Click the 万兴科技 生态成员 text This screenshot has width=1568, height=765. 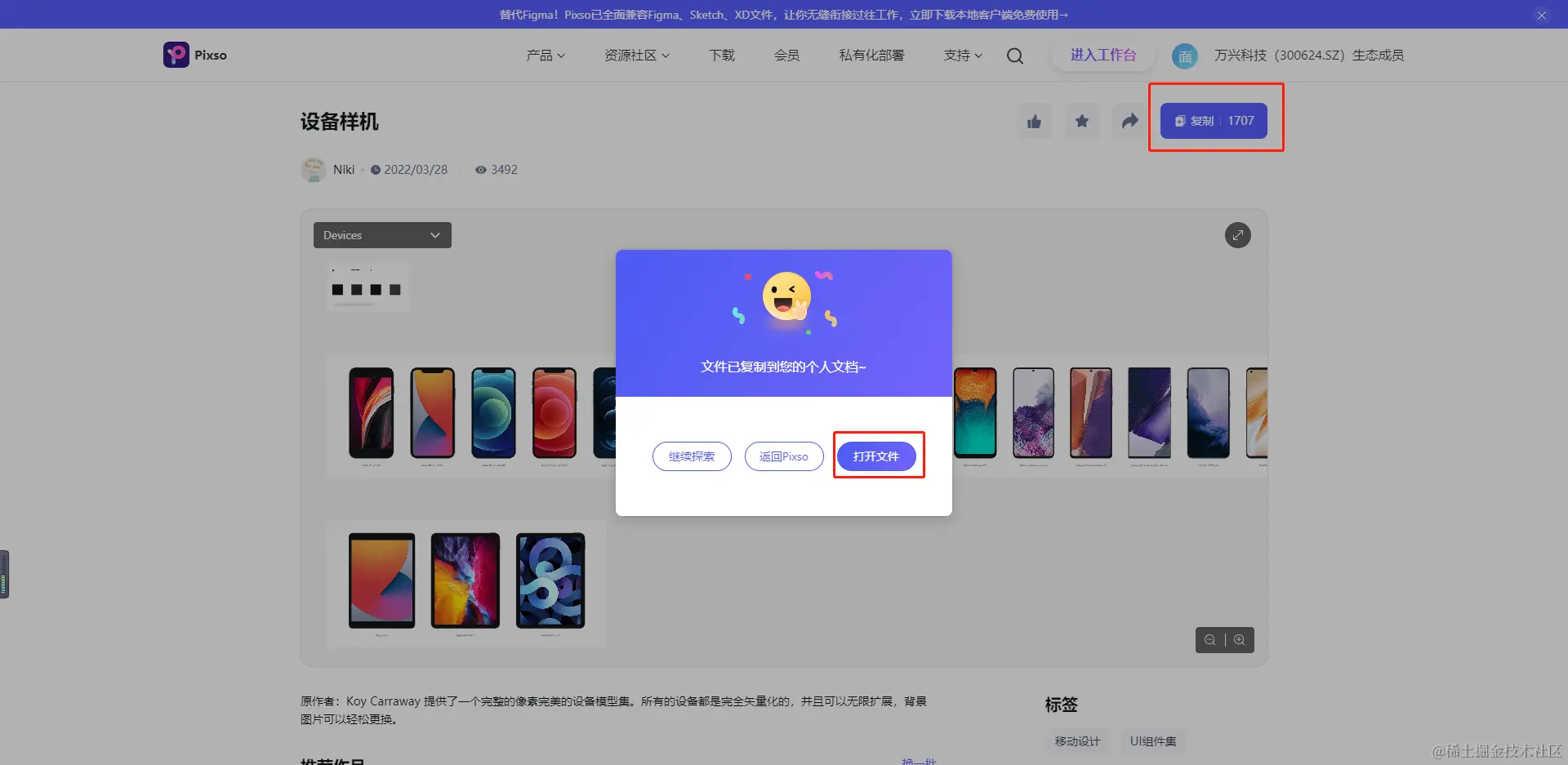click(1309, 55)
